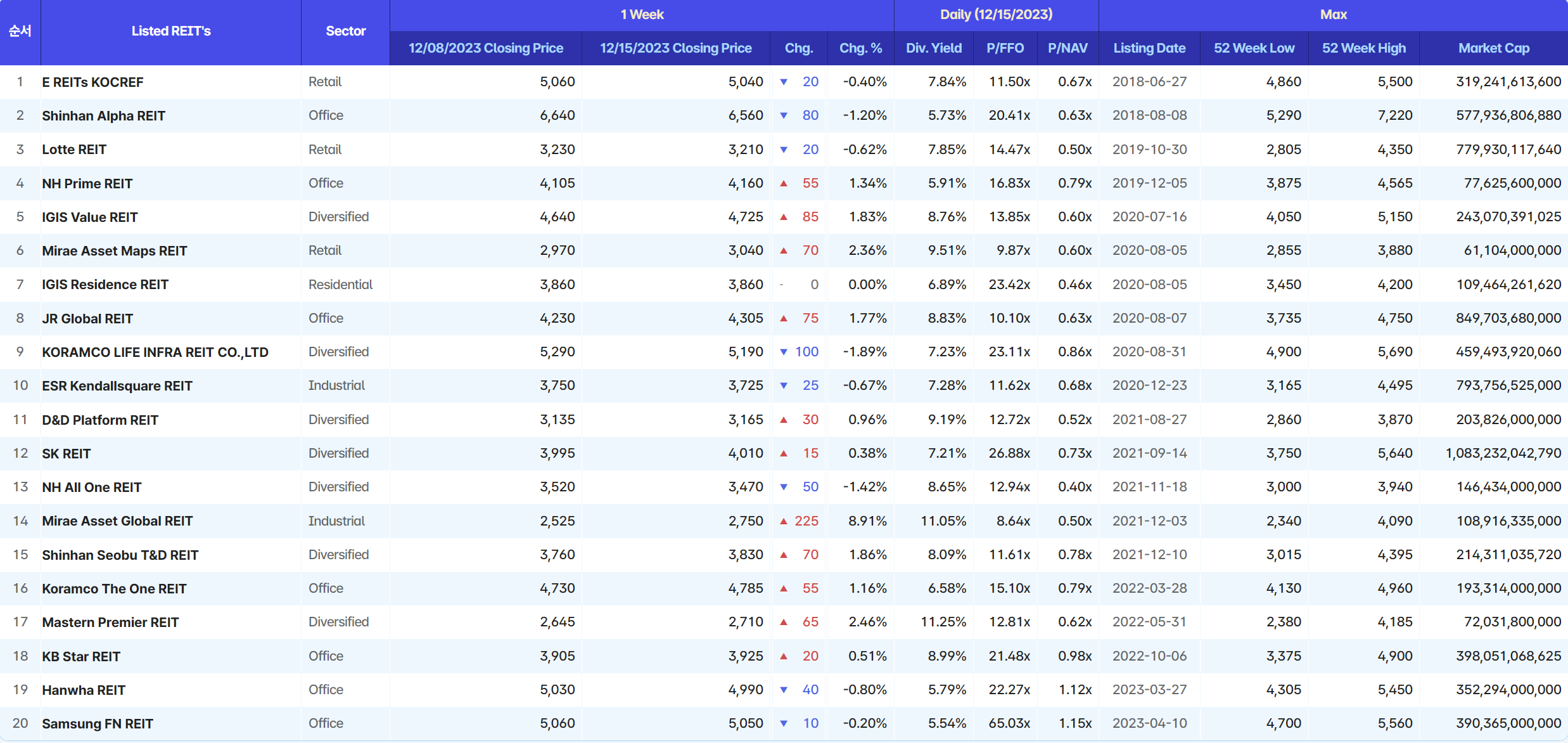Click the Daily (12/15/2023) group header
Image resolution: width=1568 pixels, height=743 pixels.
tap(996, 15)
